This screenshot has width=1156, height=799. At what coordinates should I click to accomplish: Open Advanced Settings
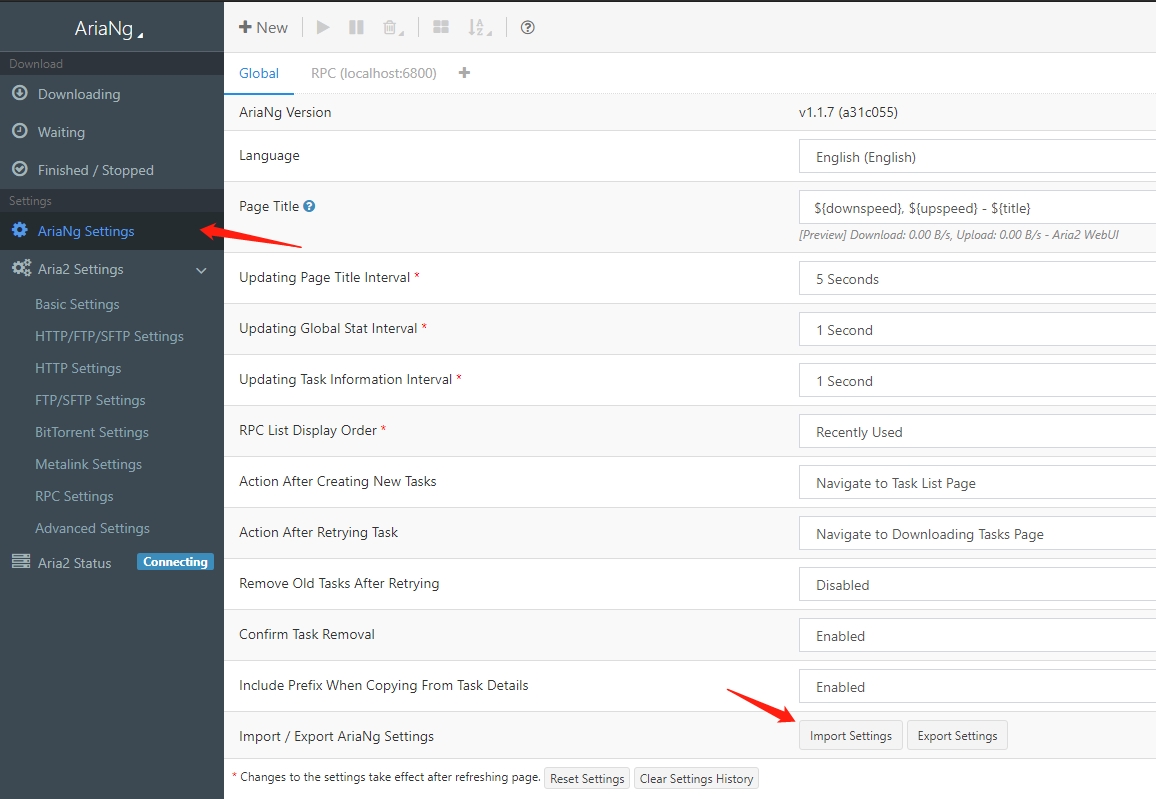[x=92, y=528]
